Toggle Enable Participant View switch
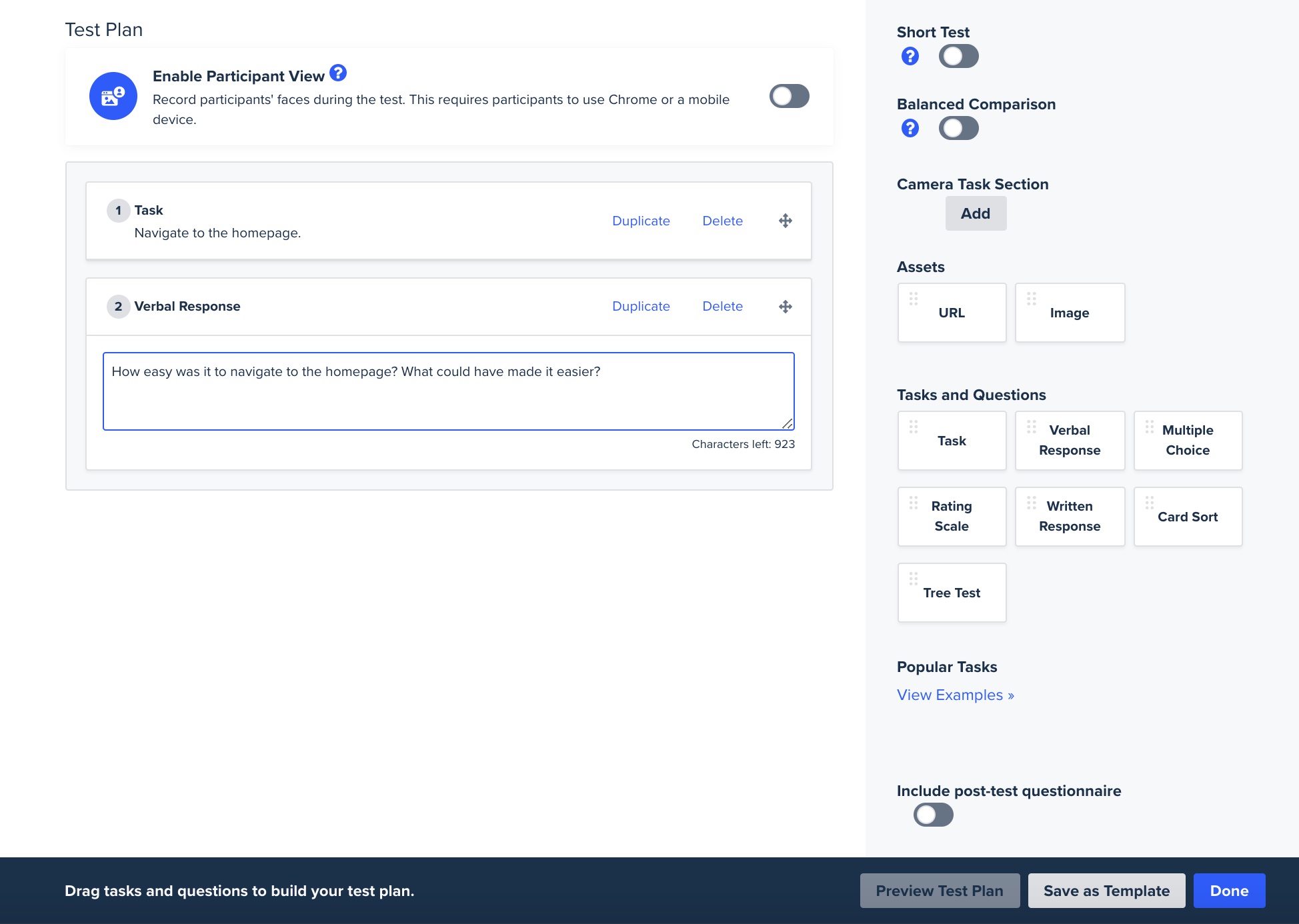 790,96
